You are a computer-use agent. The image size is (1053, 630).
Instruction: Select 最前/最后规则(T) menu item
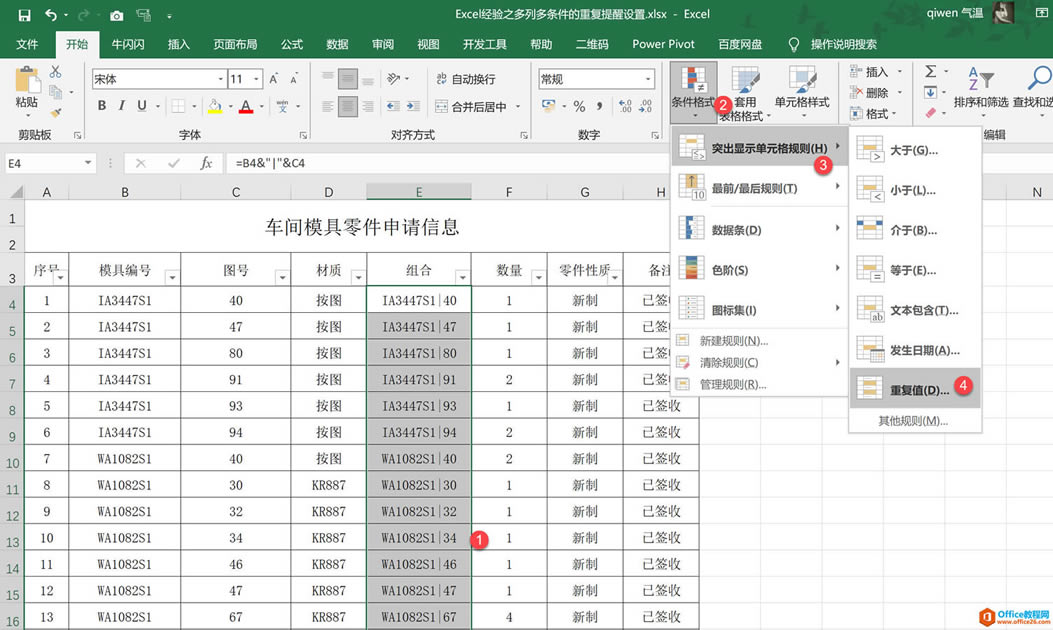(759, 188)
